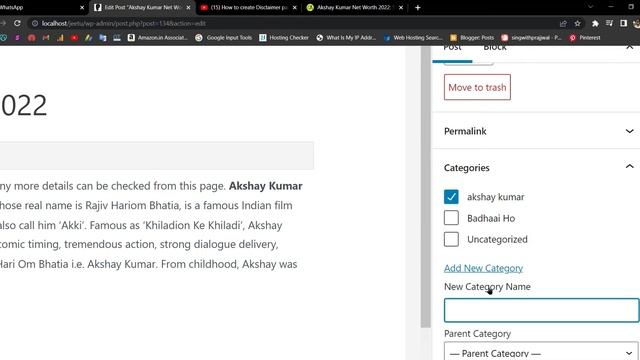The width and height of the screenshot is (640, 360).
Task: Close the Edit Post tab
Action: tap(188, 7)
